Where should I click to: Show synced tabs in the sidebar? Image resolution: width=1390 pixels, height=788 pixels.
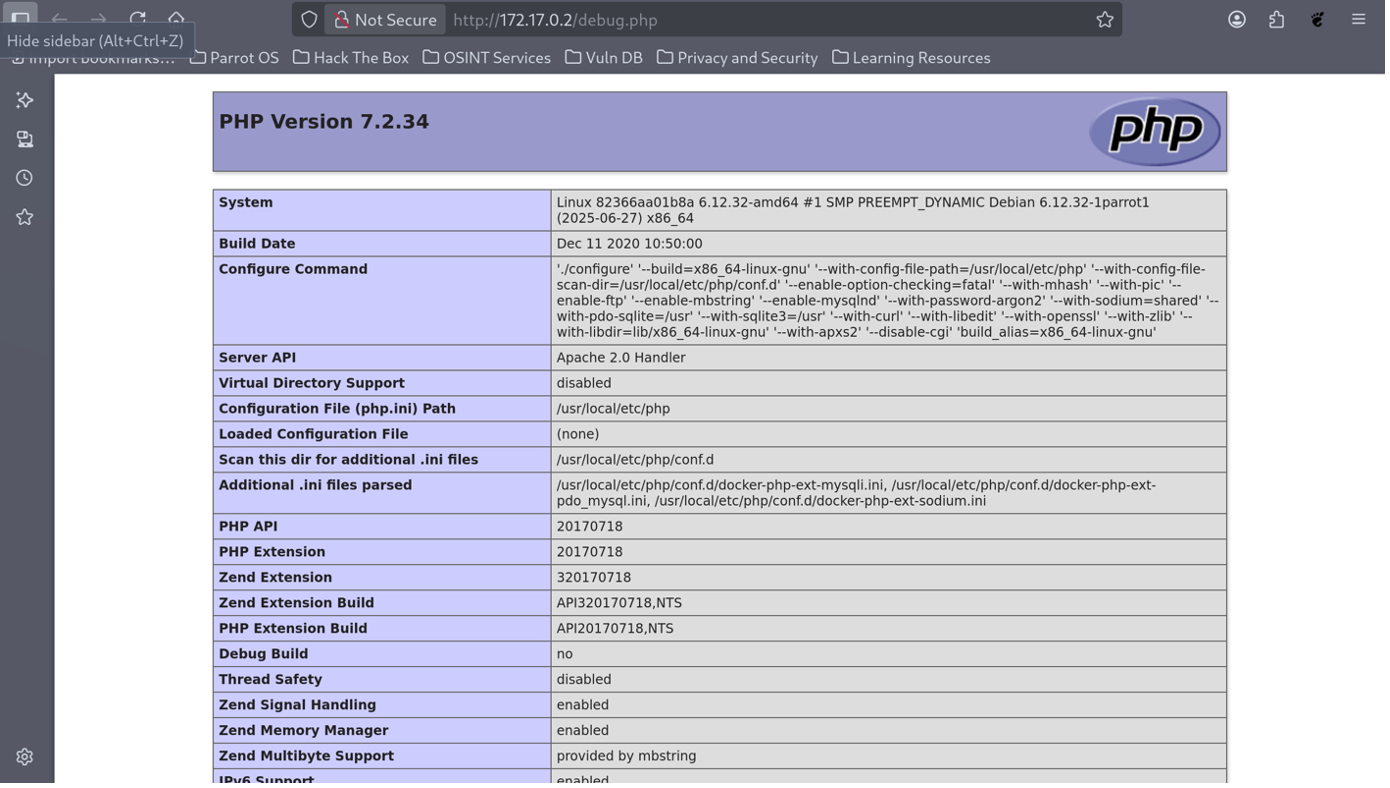click(x=25, y=139)
